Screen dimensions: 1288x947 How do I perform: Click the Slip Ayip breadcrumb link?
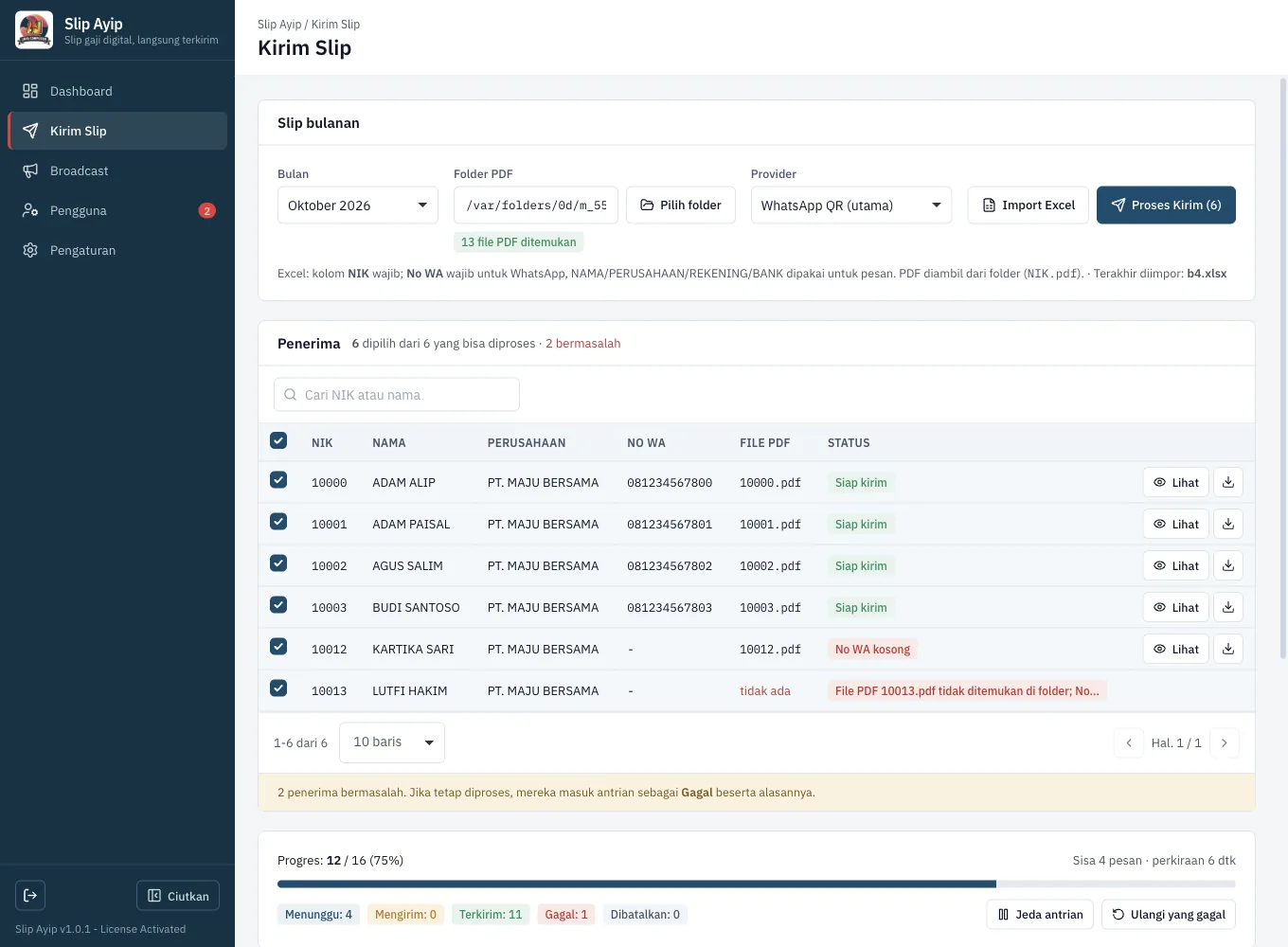(279, 25)
